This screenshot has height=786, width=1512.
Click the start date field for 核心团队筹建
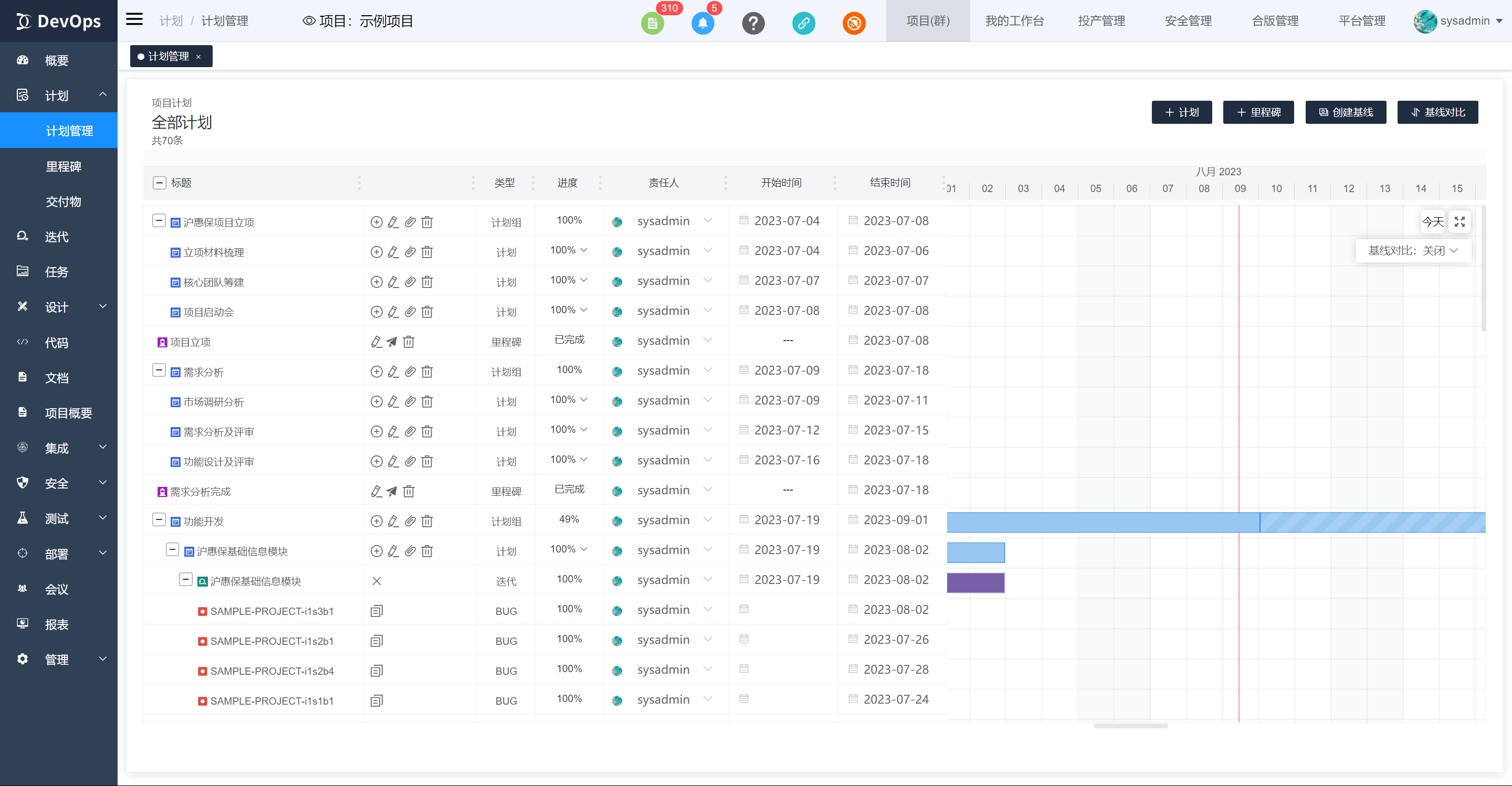pyautogui.click(x=786, y=280)
